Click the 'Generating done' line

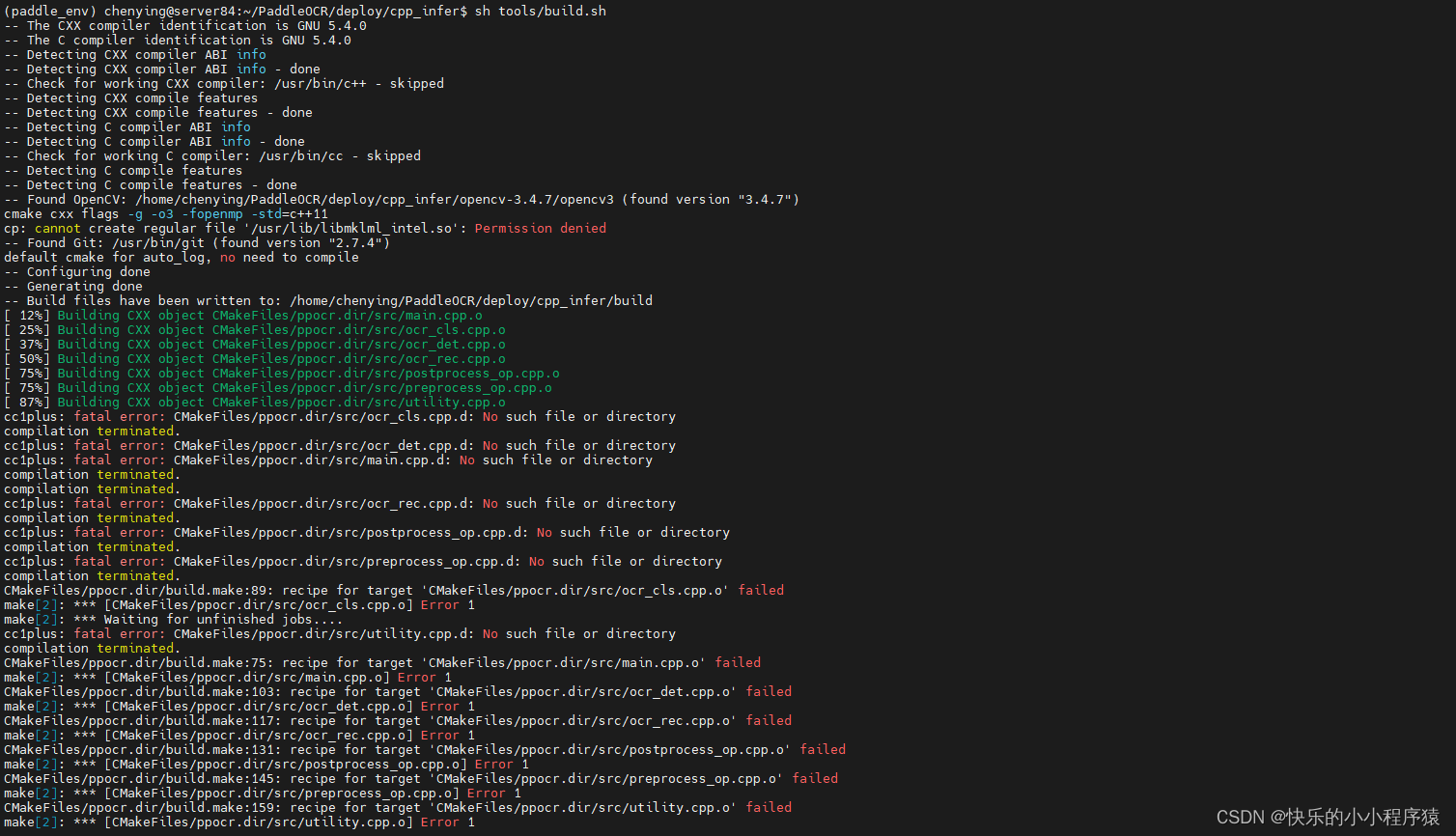click(73, 286)
